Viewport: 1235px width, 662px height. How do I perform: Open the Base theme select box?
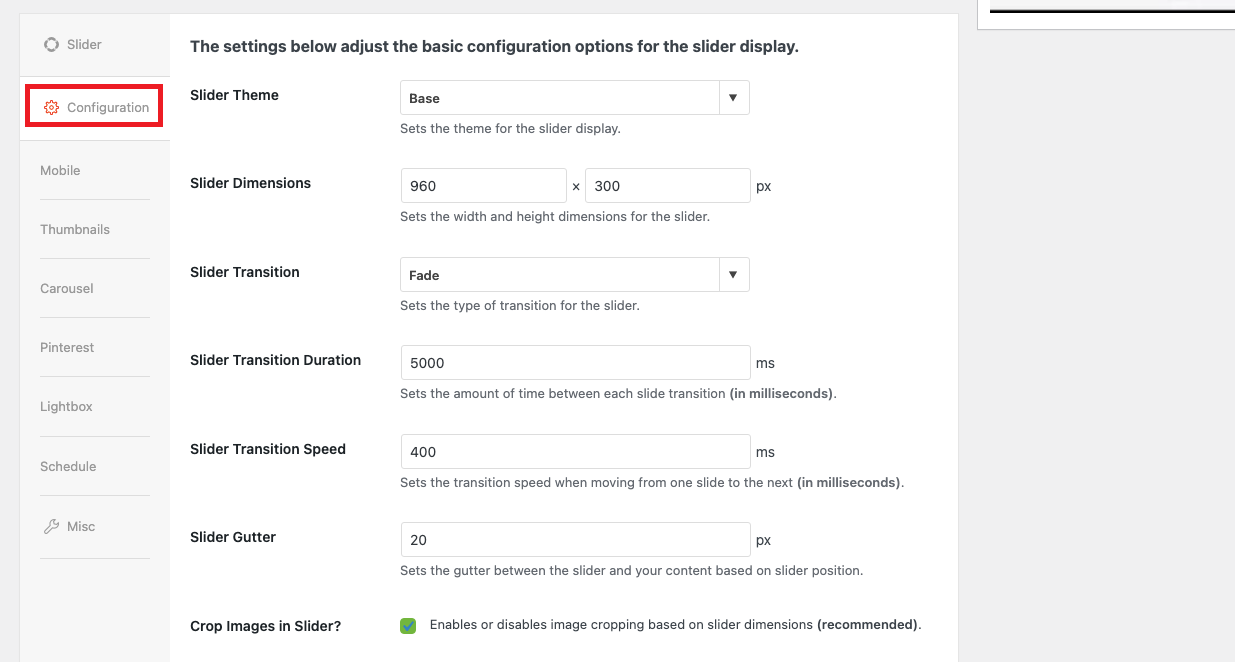[575, 98]
